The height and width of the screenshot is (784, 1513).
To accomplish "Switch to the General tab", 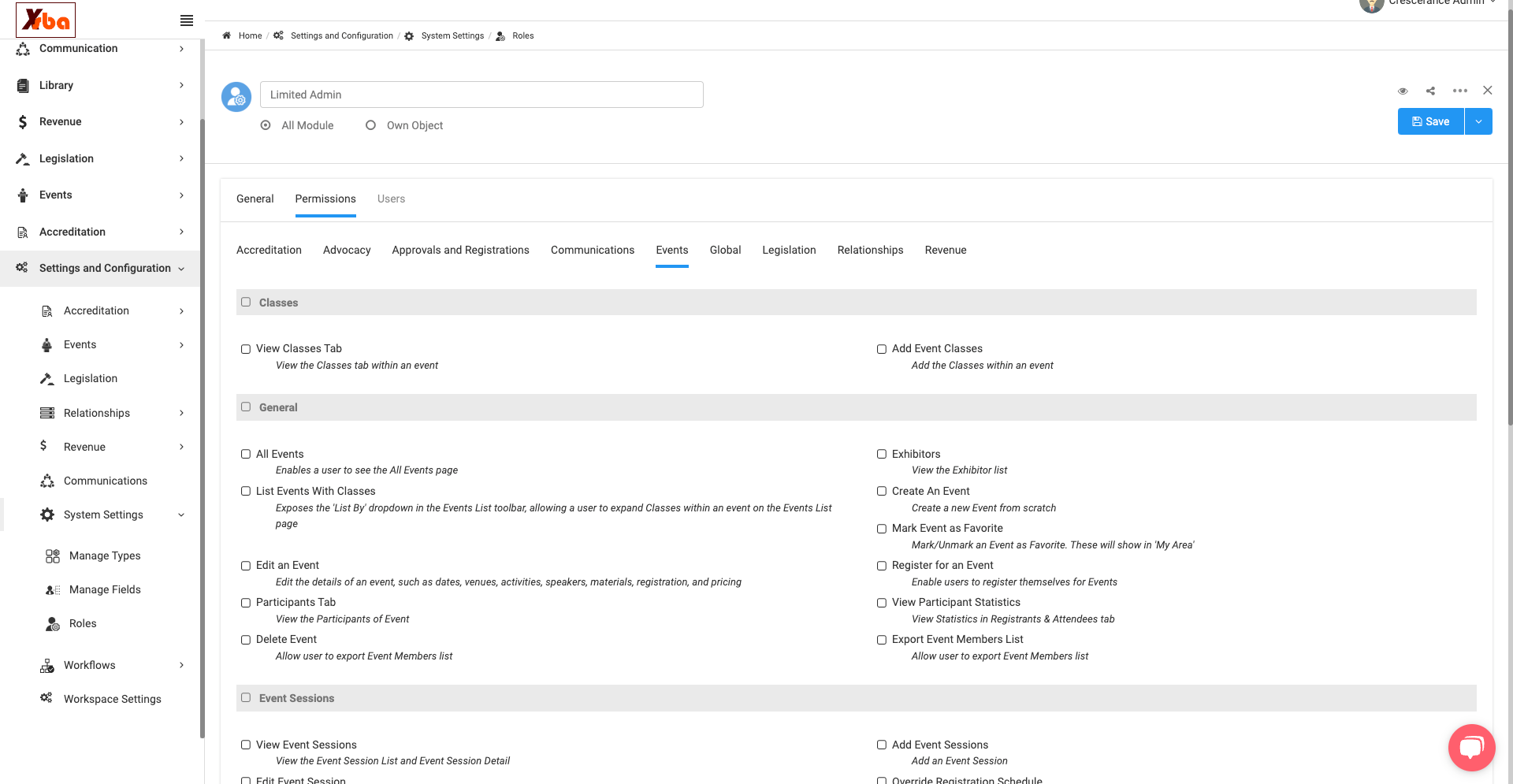I will (255, 199).
